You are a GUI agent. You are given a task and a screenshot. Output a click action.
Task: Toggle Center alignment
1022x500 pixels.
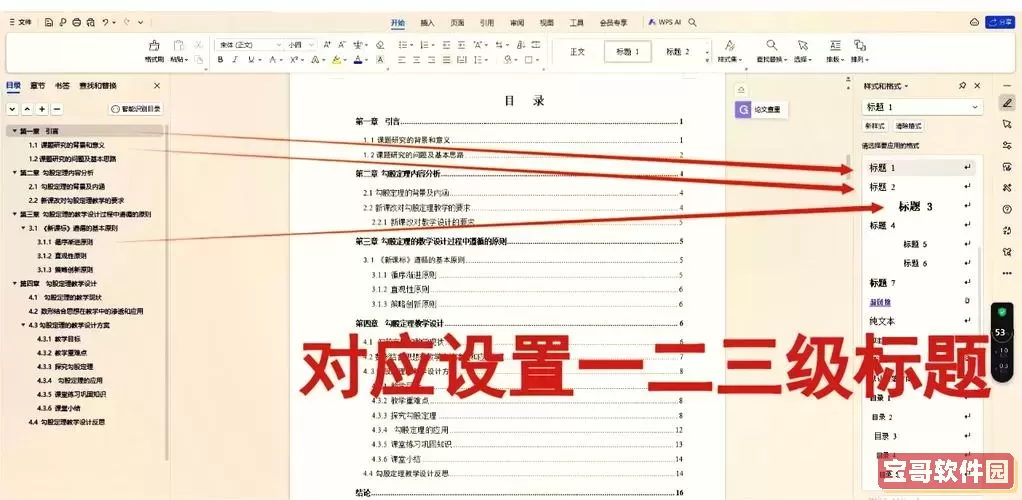(x=417, y=59)
